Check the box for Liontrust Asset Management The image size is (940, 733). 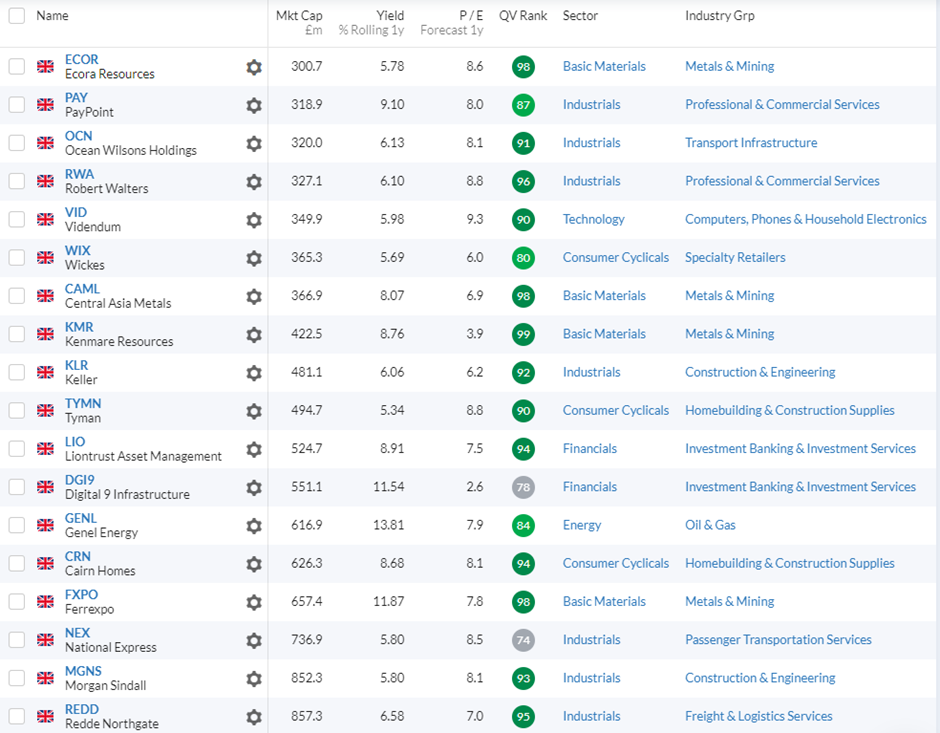(x=17, y=449)
